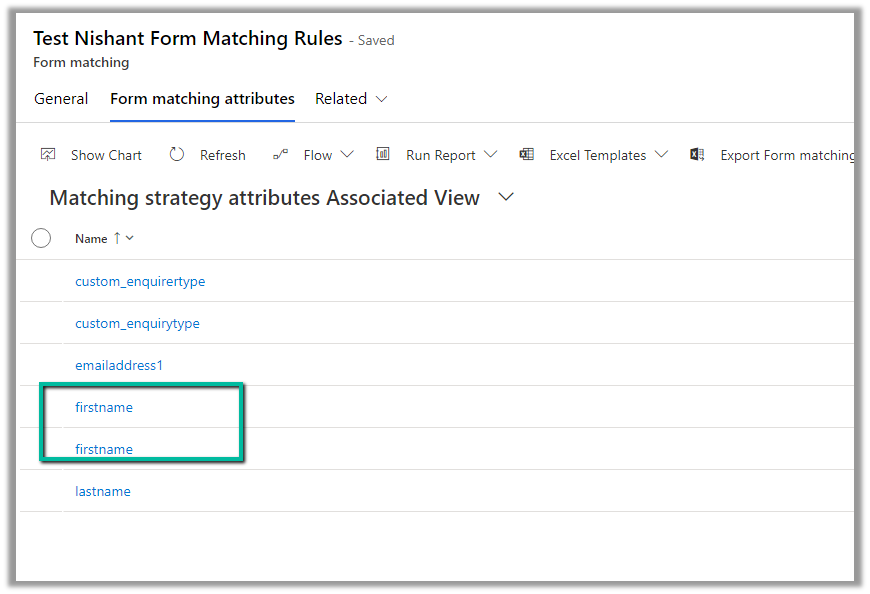Expand the Flow dropdown chevron
The width and height of the screenshot is (870, 594).
click(x=347, y=155)
